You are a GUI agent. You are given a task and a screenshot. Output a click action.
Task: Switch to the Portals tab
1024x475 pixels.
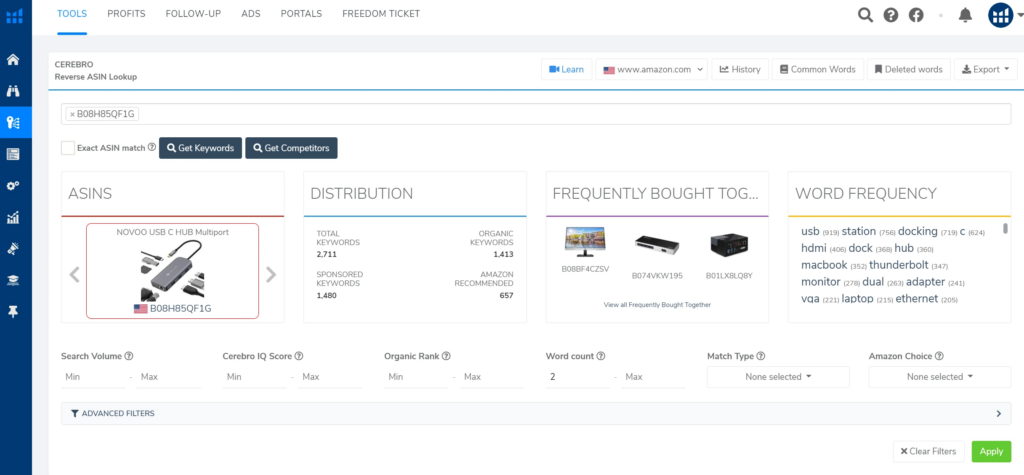301,14
